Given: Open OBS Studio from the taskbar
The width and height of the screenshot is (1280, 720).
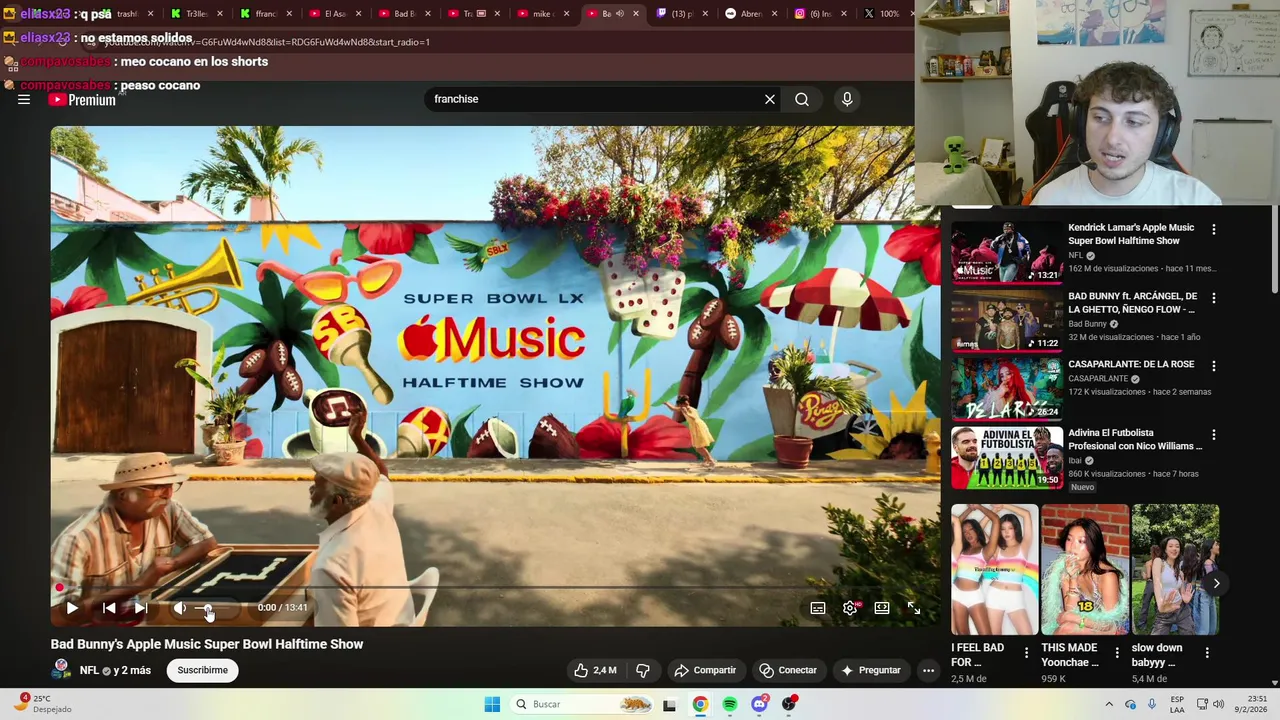Looking at the screenshot, I should 790,704.
